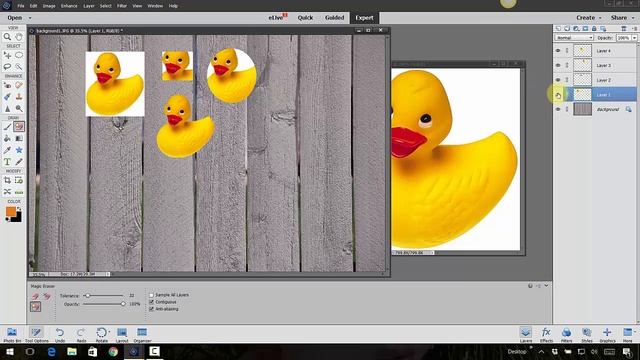The image size is (640, 360).
Task: Open the Filter menu
Action: click(122, 6)
